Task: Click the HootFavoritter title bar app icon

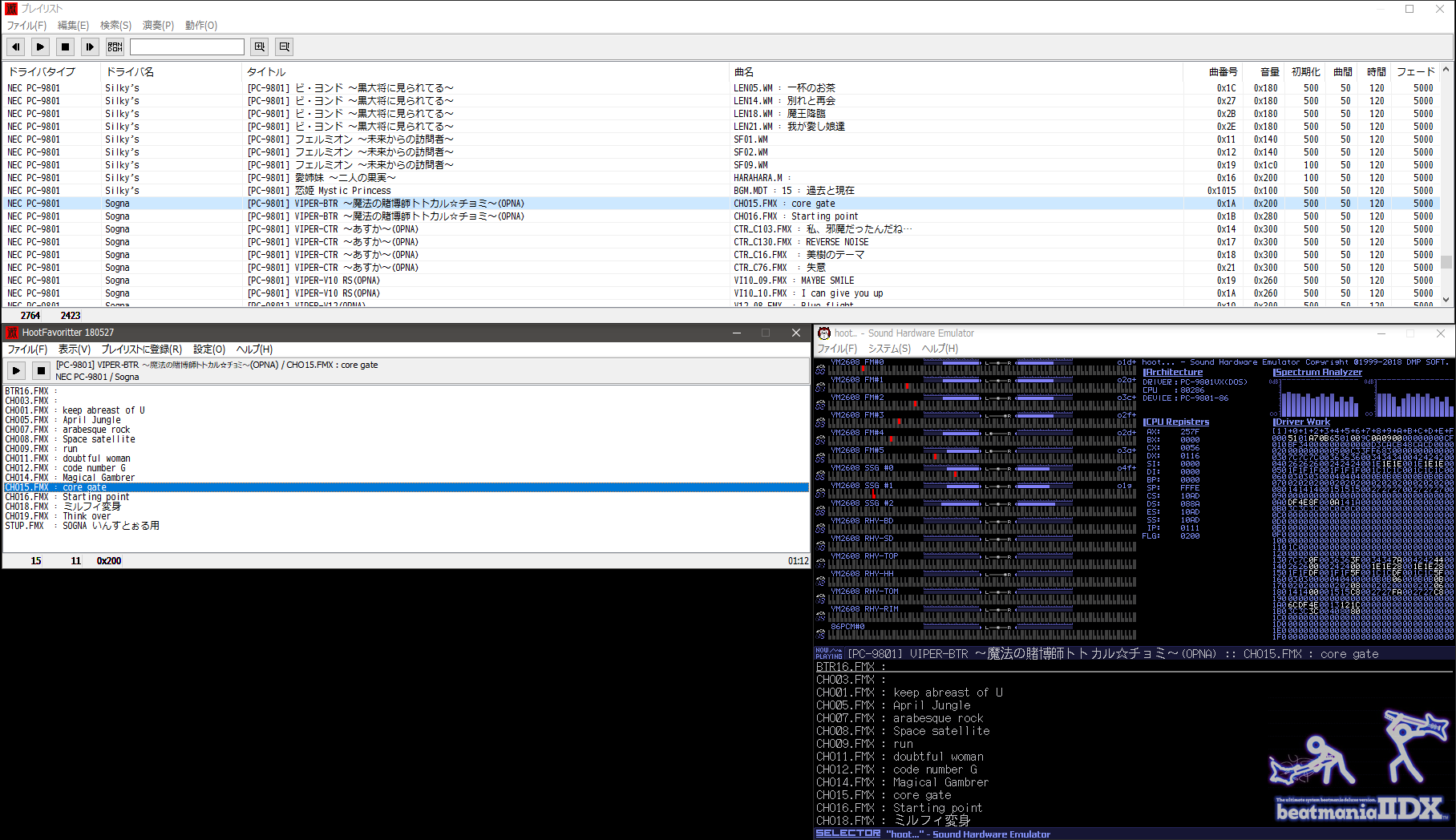Action: coord(12,333)
